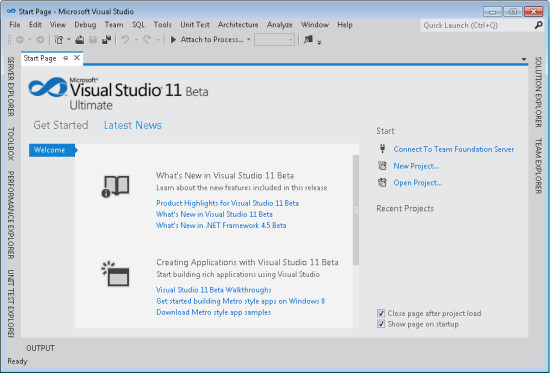Expand the Attach to Process dropdown arrow

coord(248,40)
